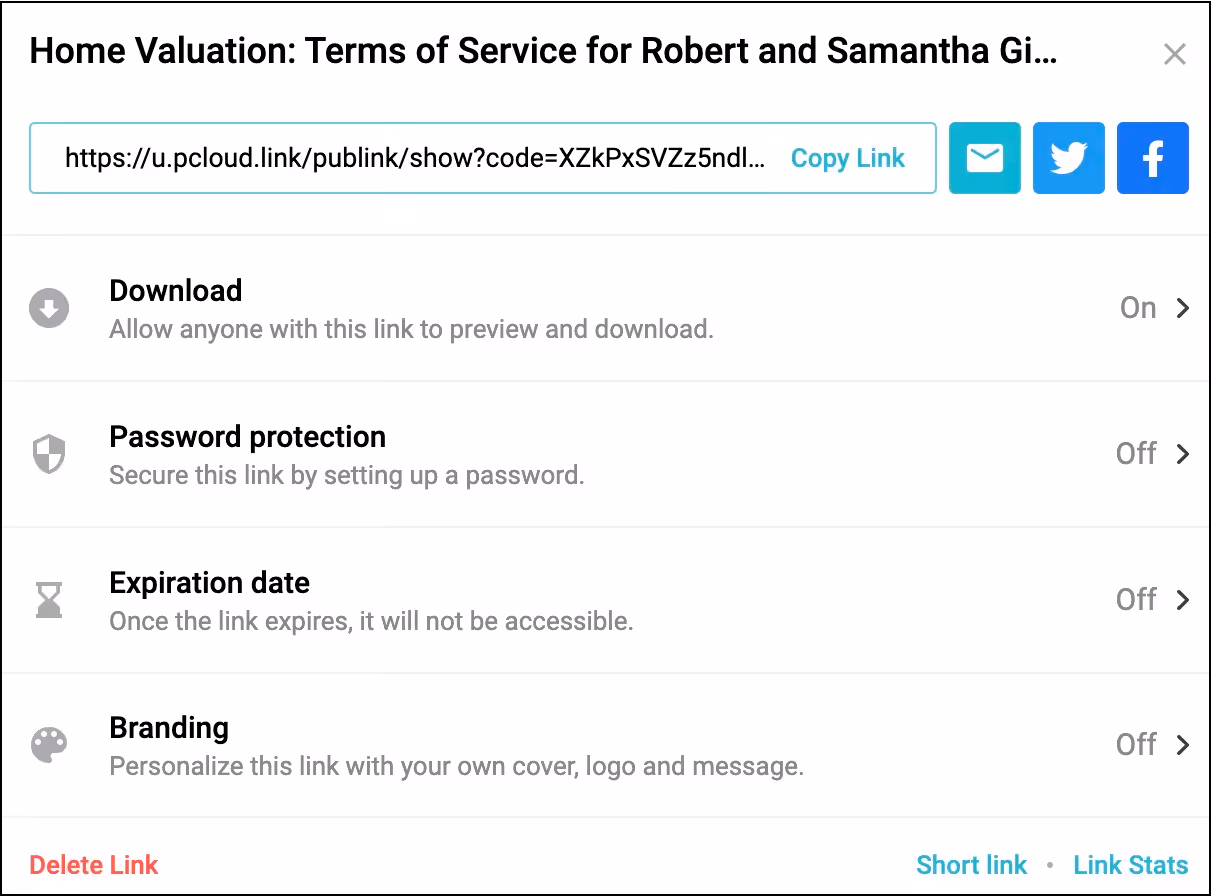View the Link Stats

[1130, 864]
